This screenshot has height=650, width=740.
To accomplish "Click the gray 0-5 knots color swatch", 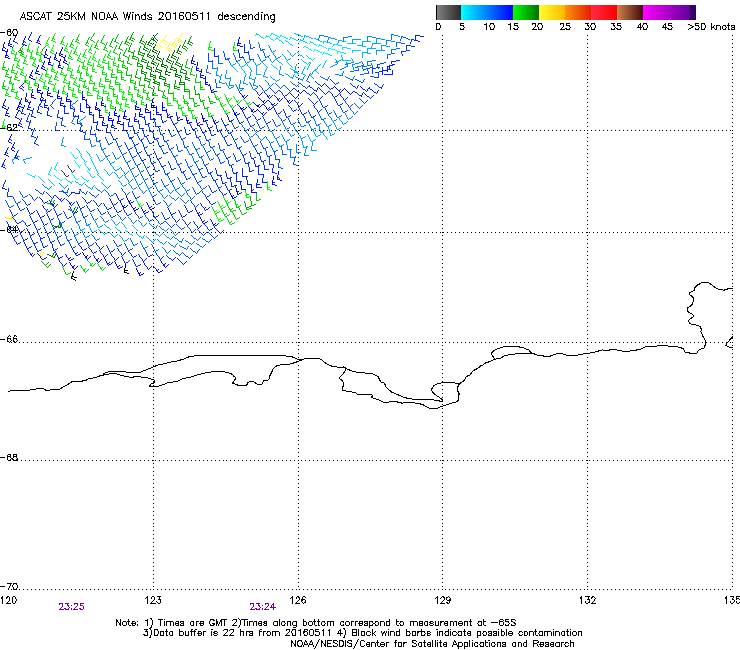I will pyautogui.click(x=448, y=12).
